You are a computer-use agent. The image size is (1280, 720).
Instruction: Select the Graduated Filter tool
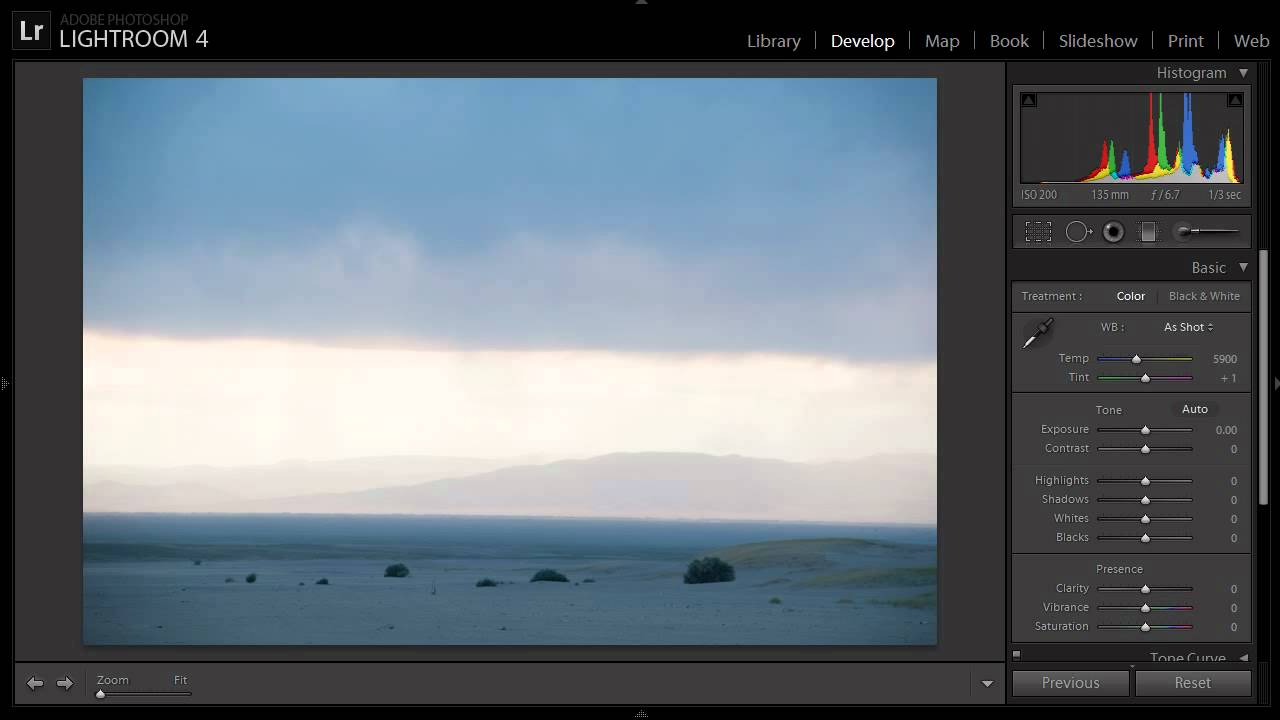[x=1148, y=232]
